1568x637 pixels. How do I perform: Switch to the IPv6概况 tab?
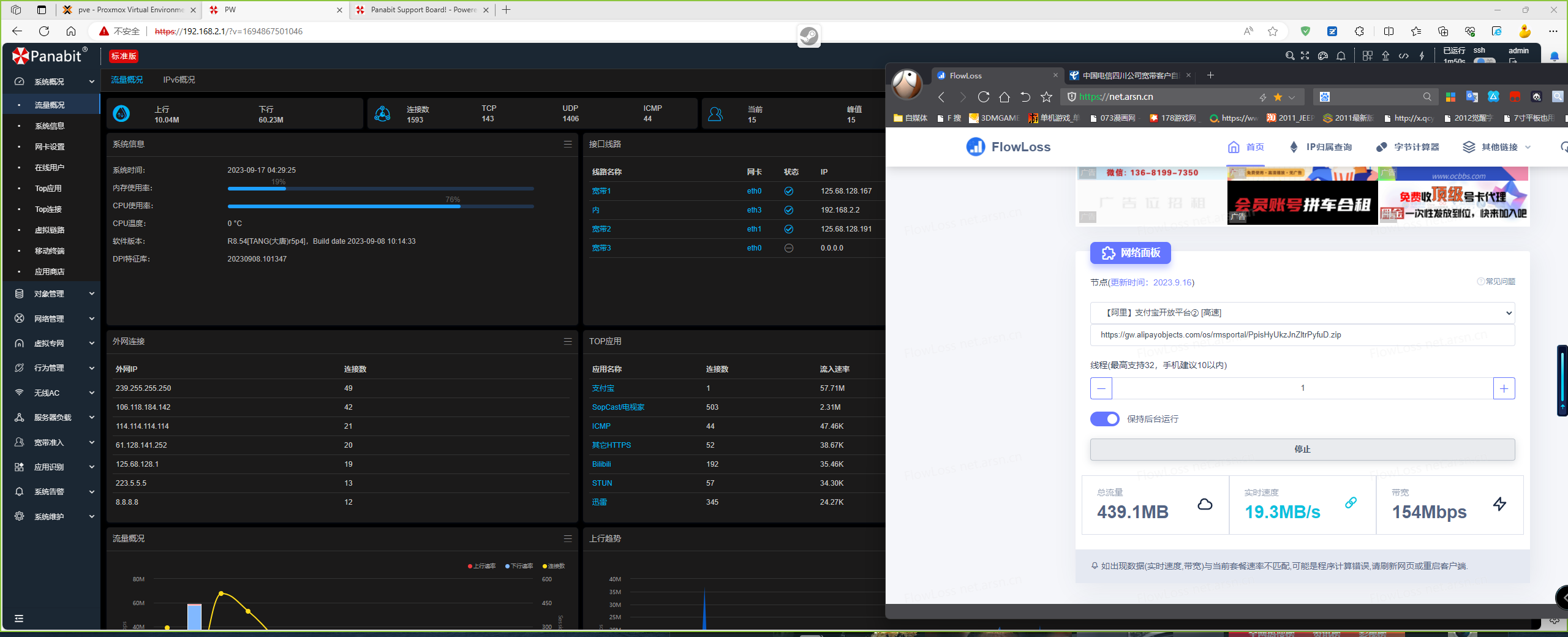(x=179, y=80)
